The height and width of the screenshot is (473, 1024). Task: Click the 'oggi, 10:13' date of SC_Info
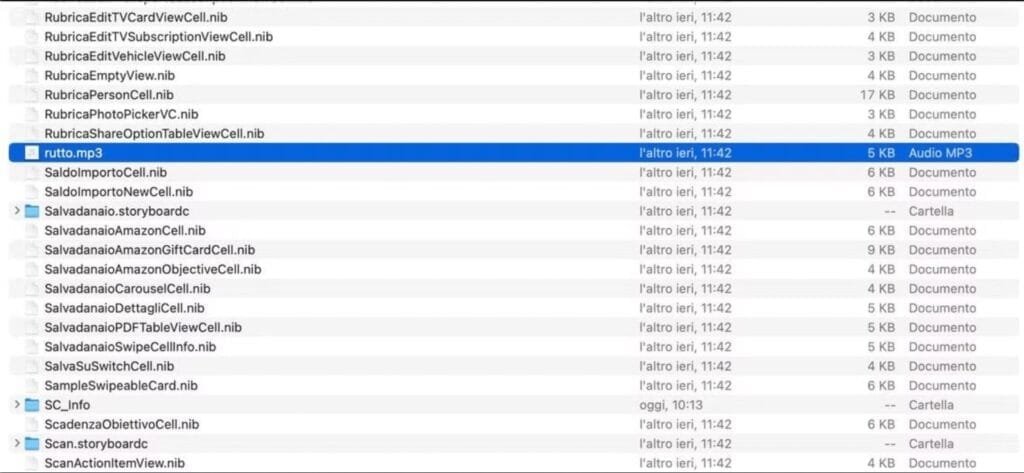pos(671,405)
